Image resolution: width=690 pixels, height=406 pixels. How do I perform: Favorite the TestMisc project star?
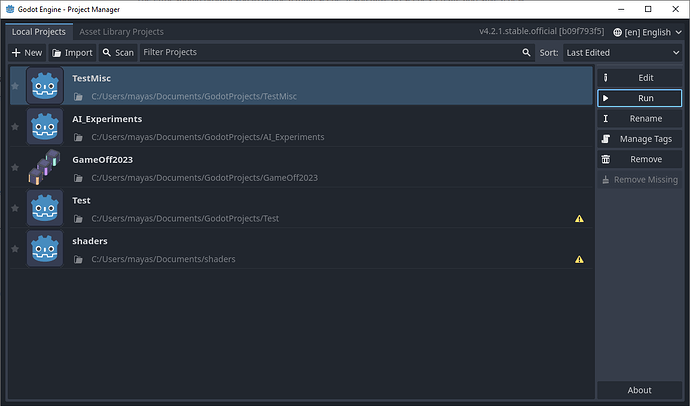click(x=15, y=86)
